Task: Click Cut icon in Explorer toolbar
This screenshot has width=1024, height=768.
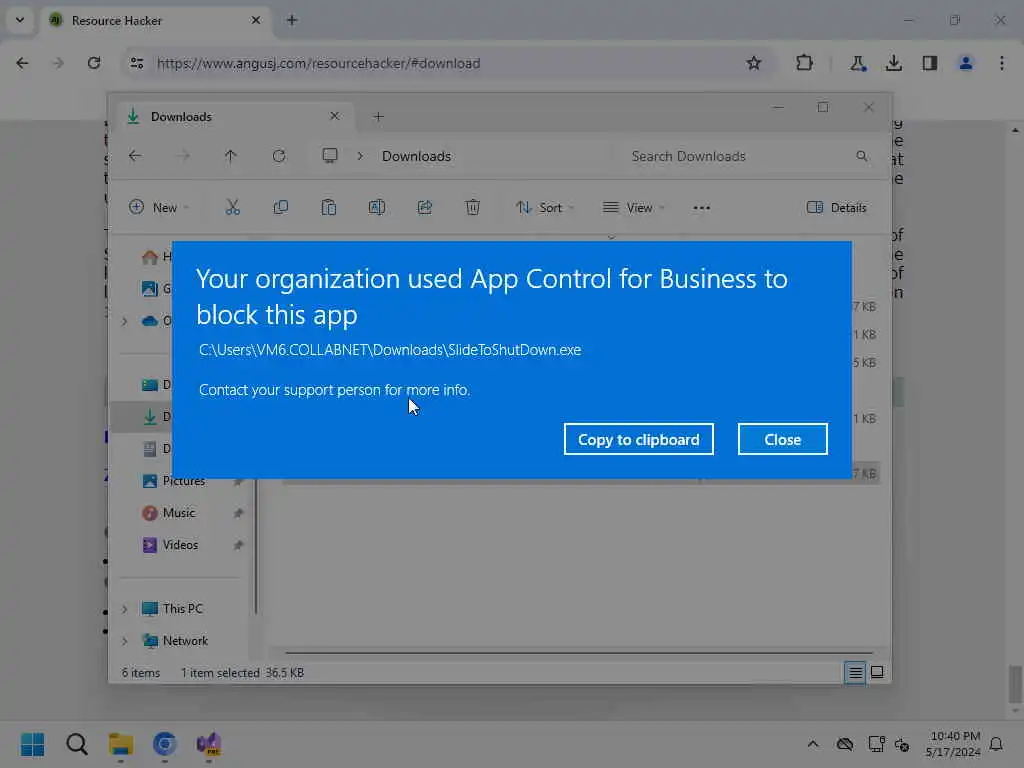Action: tap(232, 208)
